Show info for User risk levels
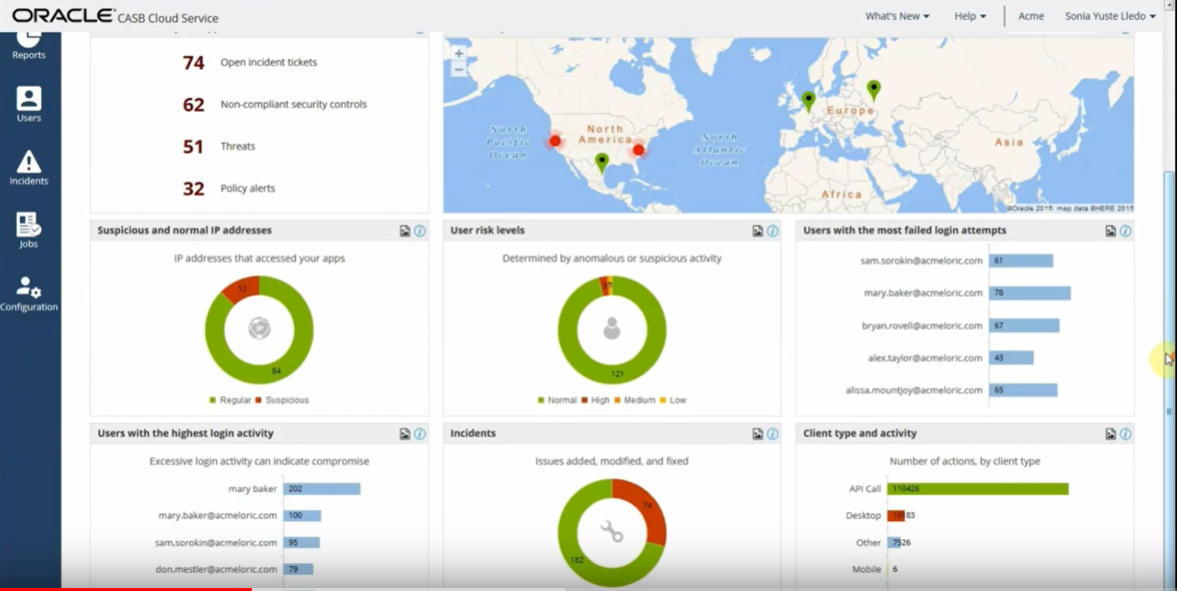The height and width of the screenshot is (591, 1177). point(772,231)
